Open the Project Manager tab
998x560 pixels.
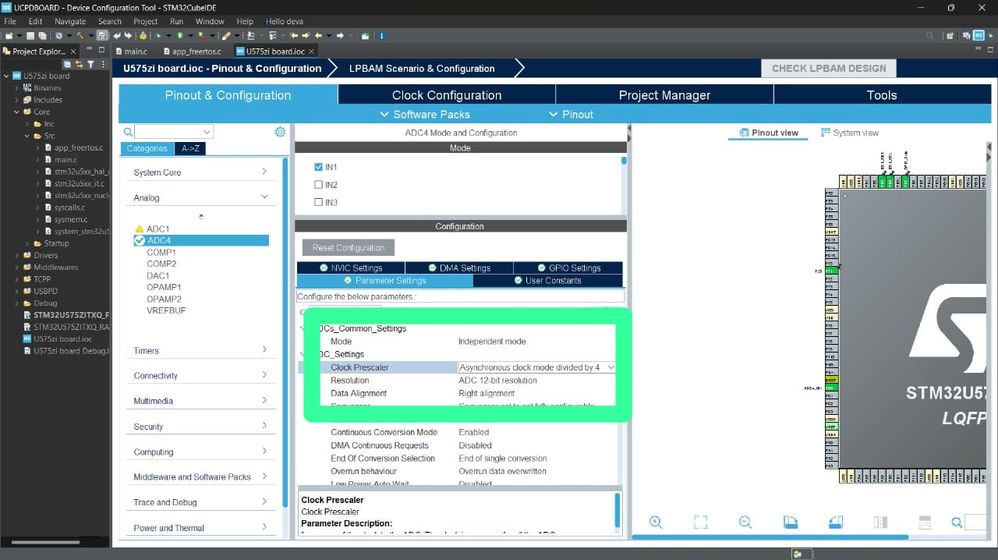click(664, 95)
